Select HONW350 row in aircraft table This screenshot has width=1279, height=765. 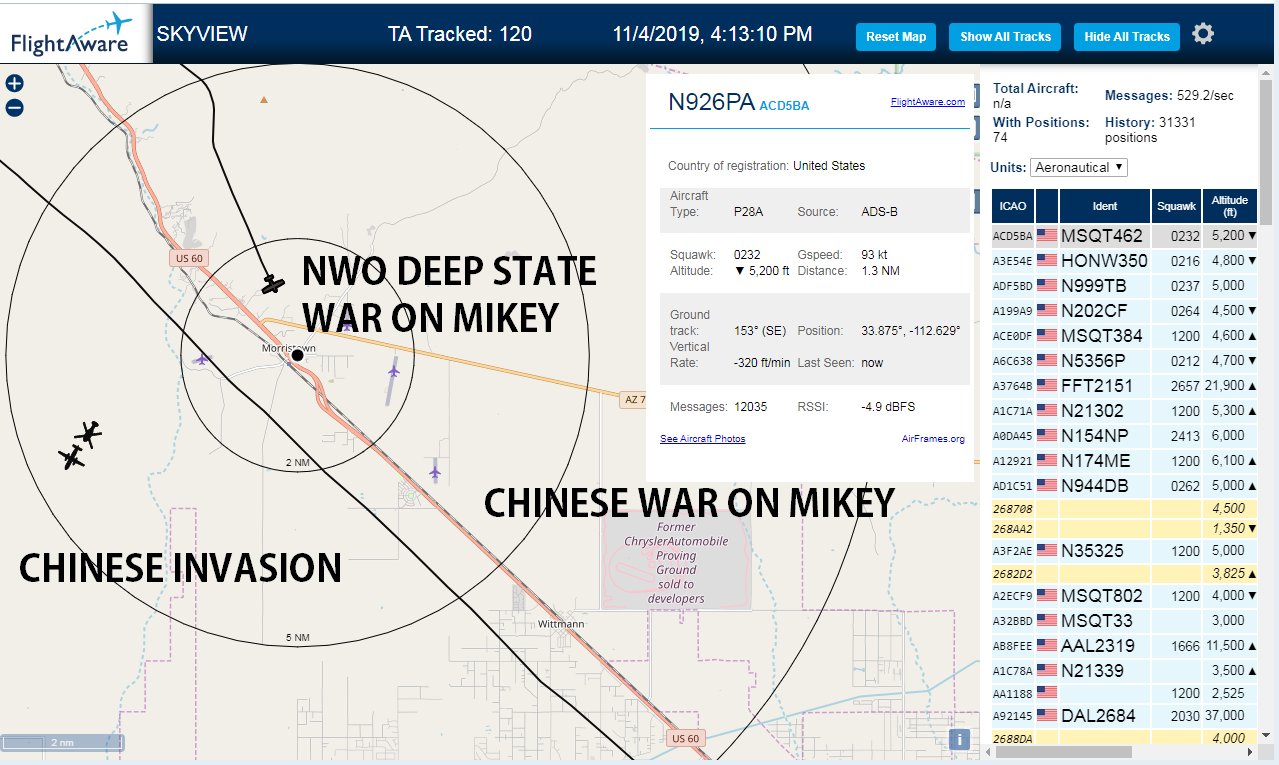pyautogui.click(x=1125, y=261)
